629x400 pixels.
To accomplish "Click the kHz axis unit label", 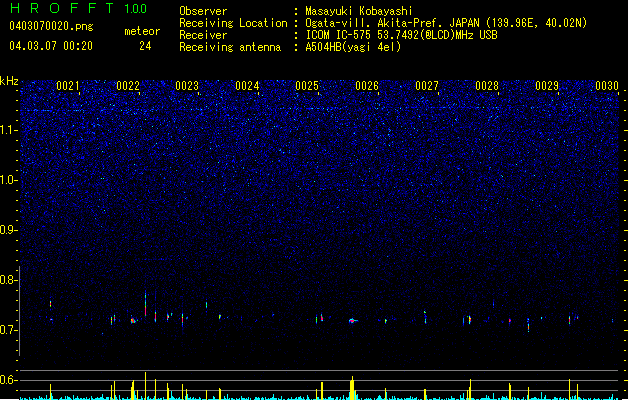I will point(9,81).
